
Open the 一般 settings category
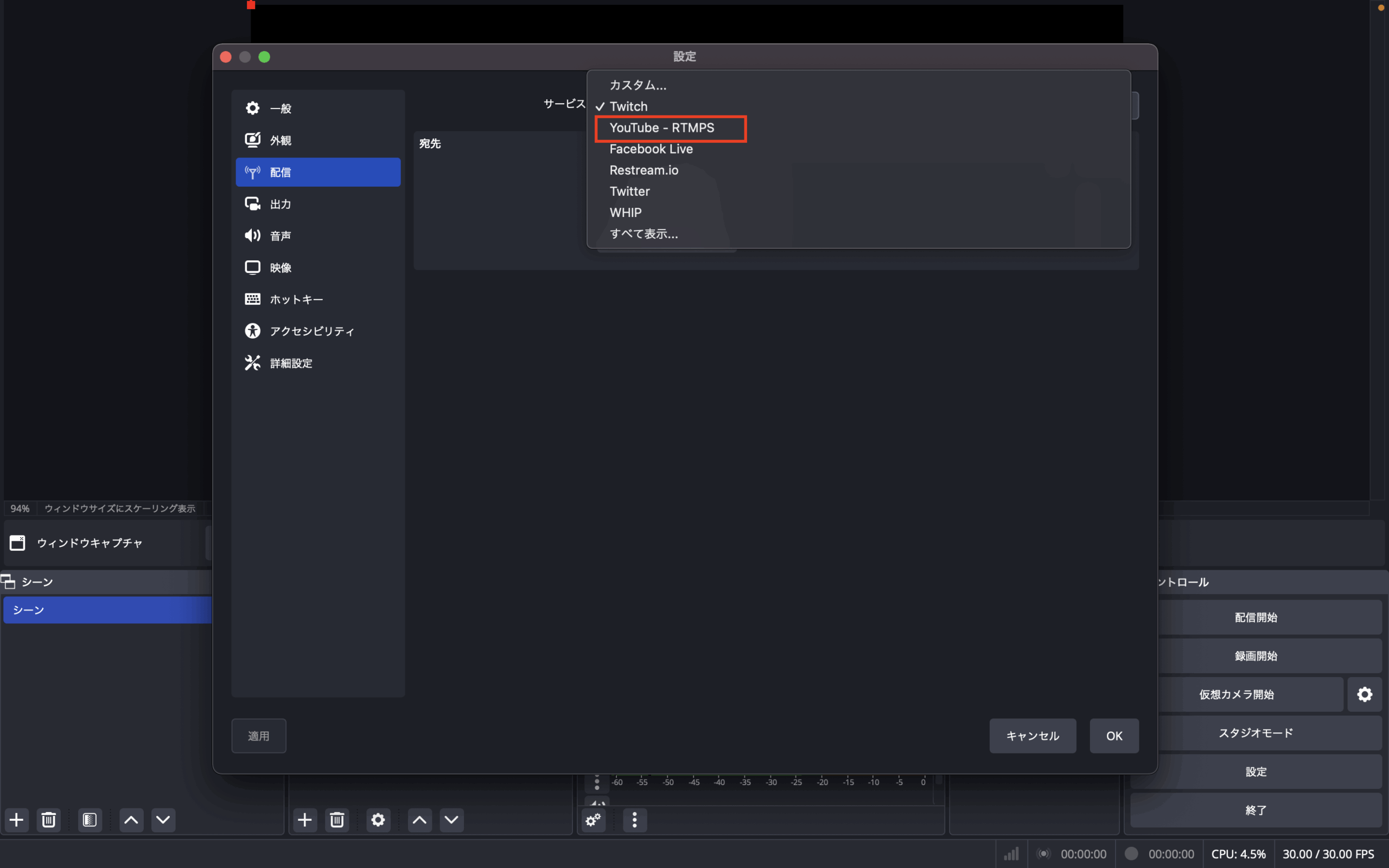coord(318,108)
